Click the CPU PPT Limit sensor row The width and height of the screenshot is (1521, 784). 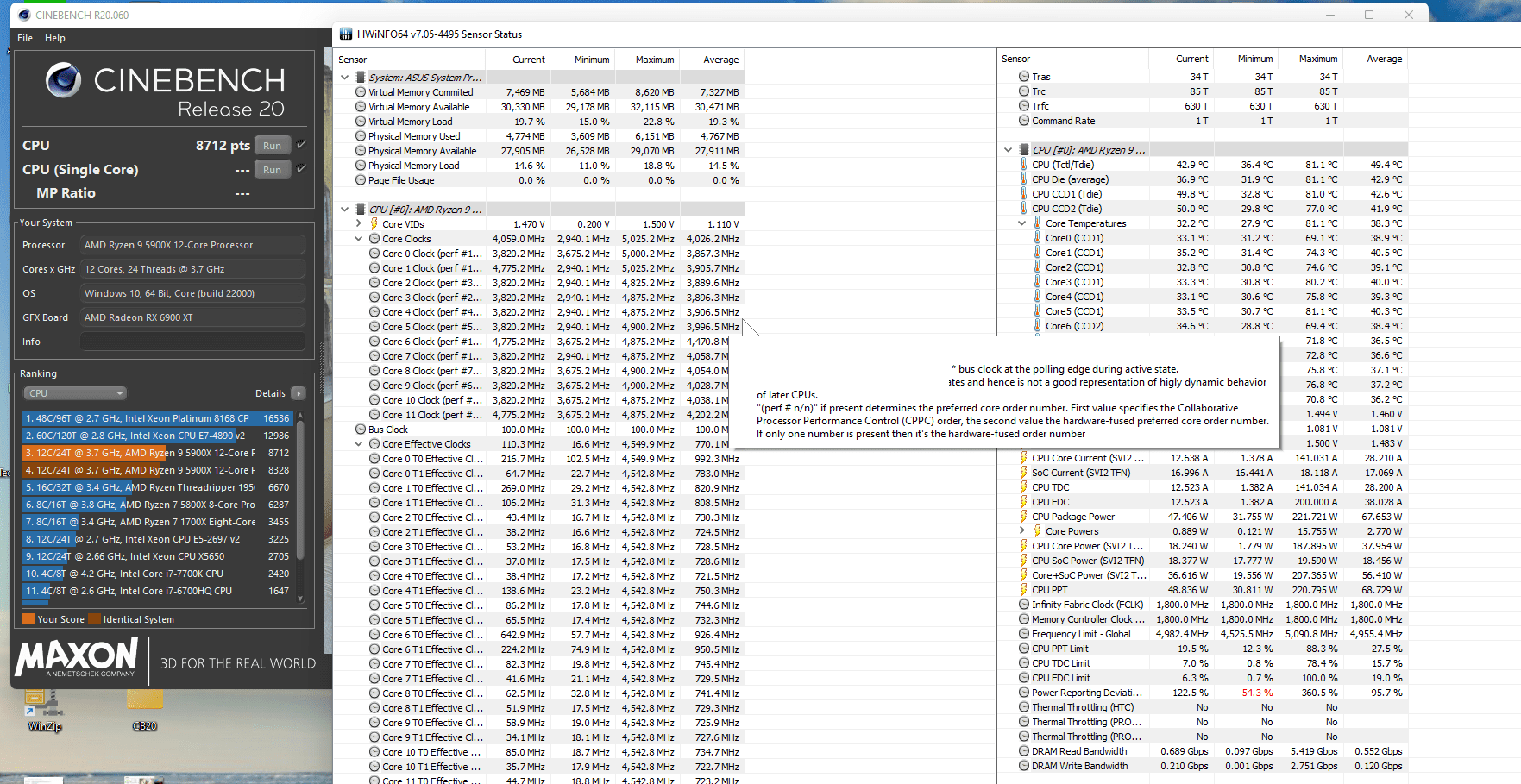tap(1212, 649)
